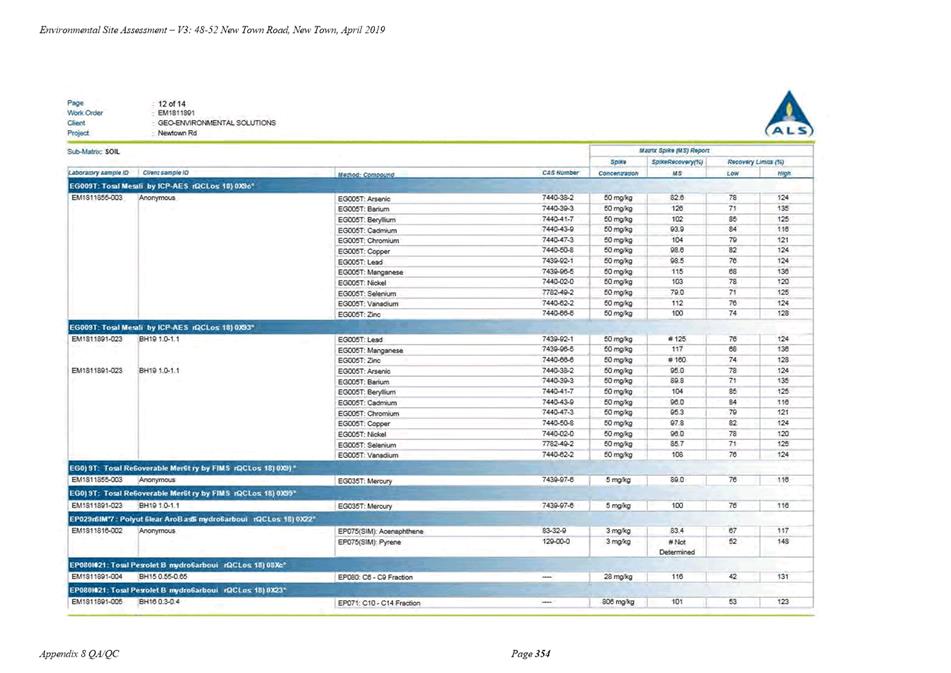951x673 pixels.
Task: Select the Laboratory sample ID column header
Action: tap(99, 173)
